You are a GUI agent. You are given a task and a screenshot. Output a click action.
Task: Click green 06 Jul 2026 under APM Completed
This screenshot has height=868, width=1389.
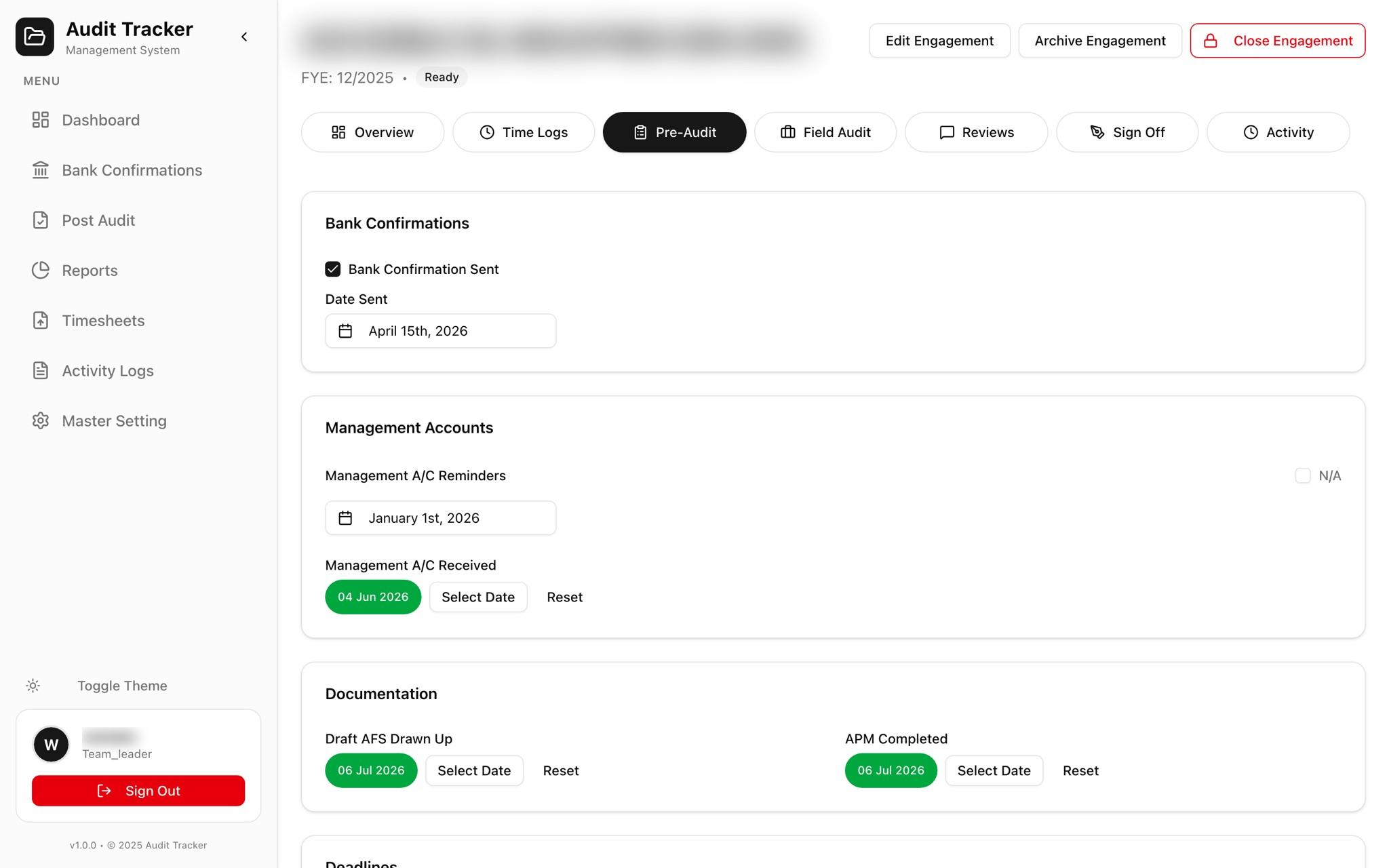[x=891, y=770]
